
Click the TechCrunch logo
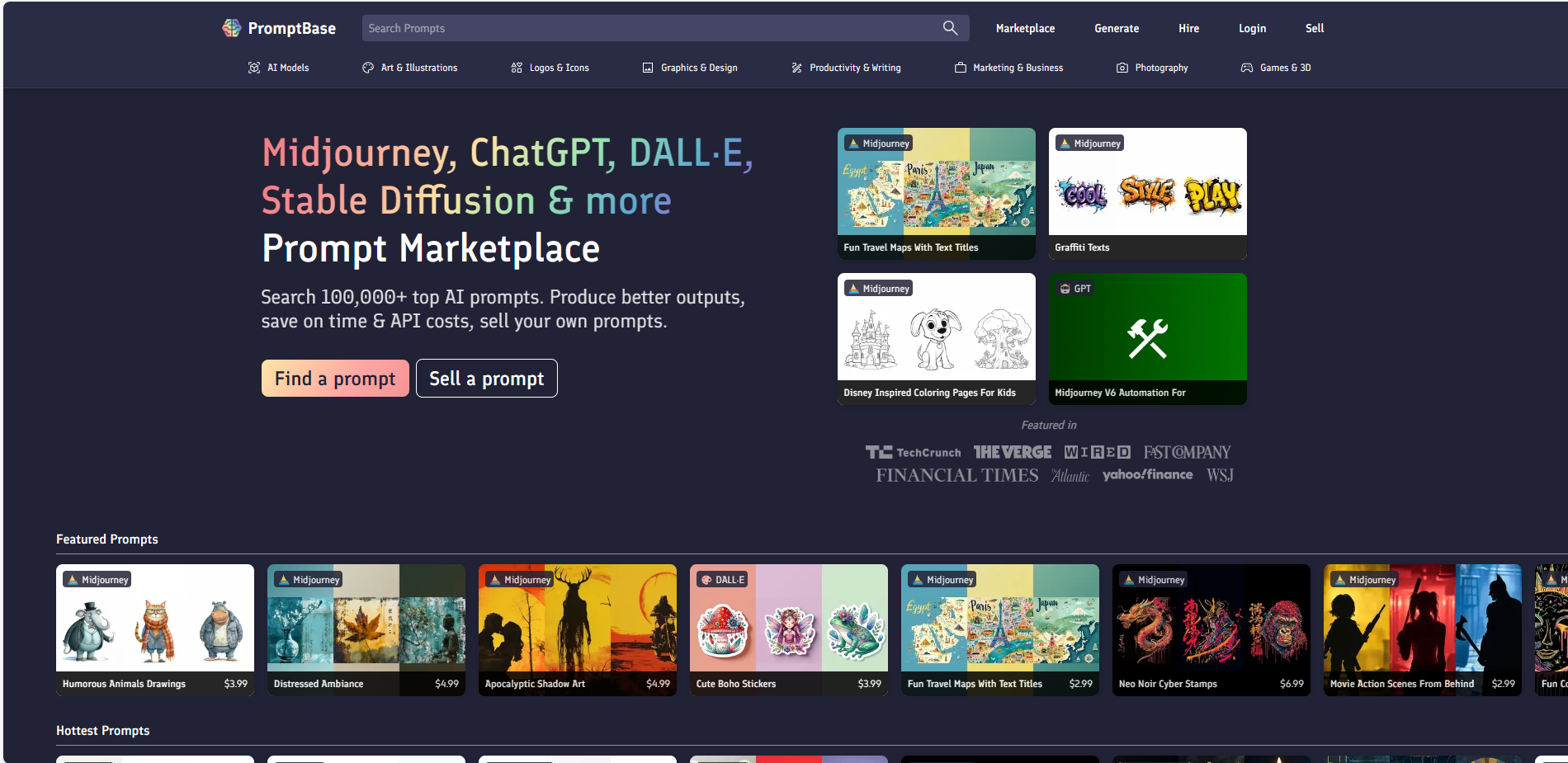pos(913,452)
